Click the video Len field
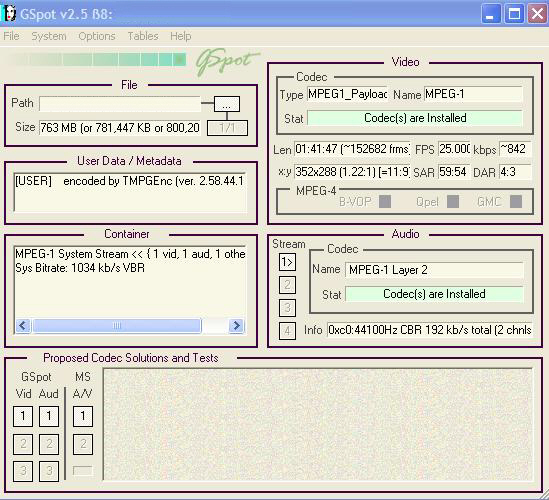This screenshot has width=549, height=500. (x=352, y=149)
